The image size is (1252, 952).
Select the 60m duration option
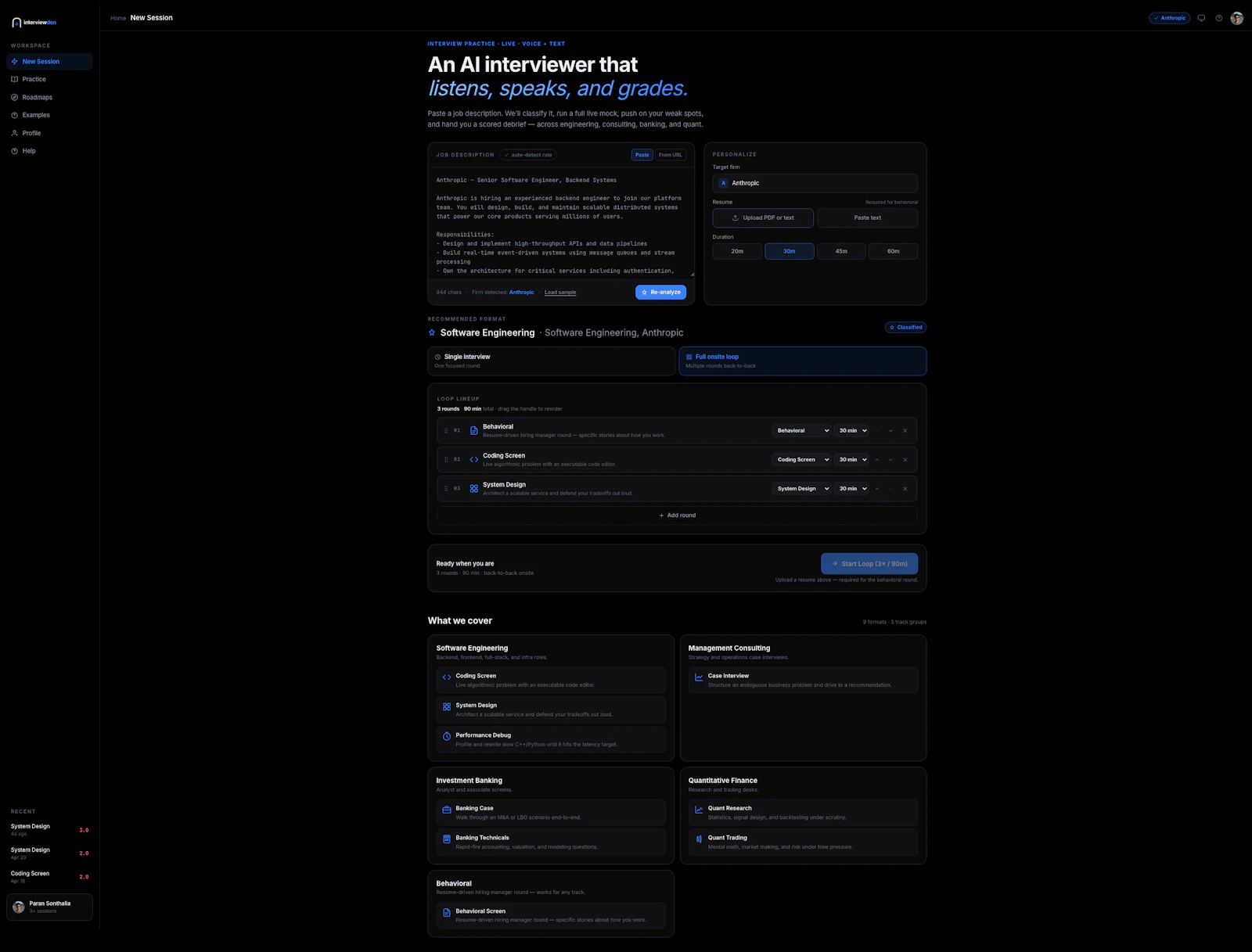click(x=893, y=251)
